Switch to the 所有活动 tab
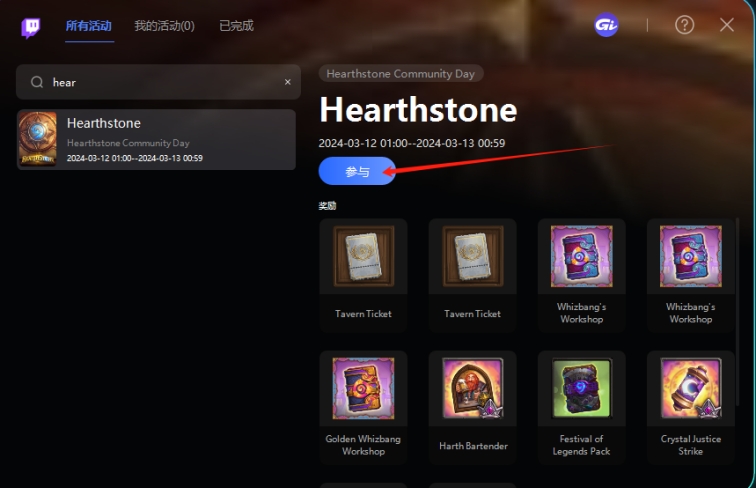 [x=89, y=26]
